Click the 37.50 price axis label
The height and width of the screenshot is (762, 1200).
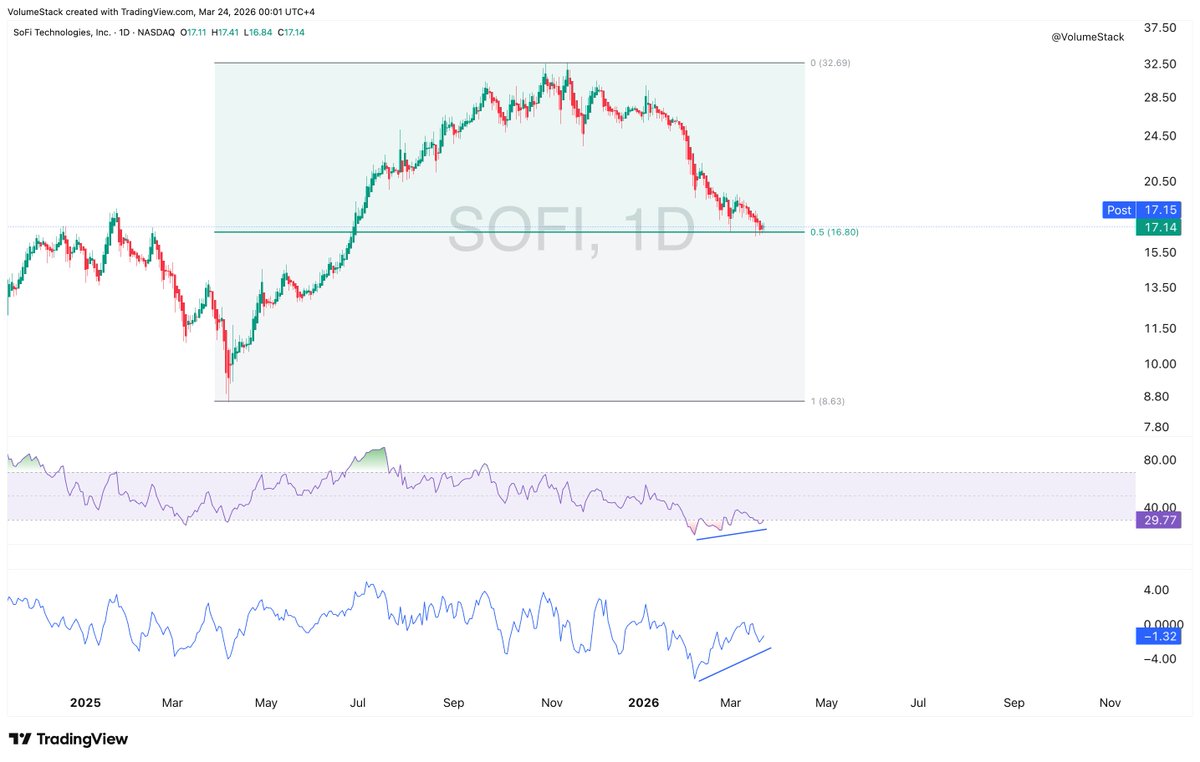point(1160,28)
